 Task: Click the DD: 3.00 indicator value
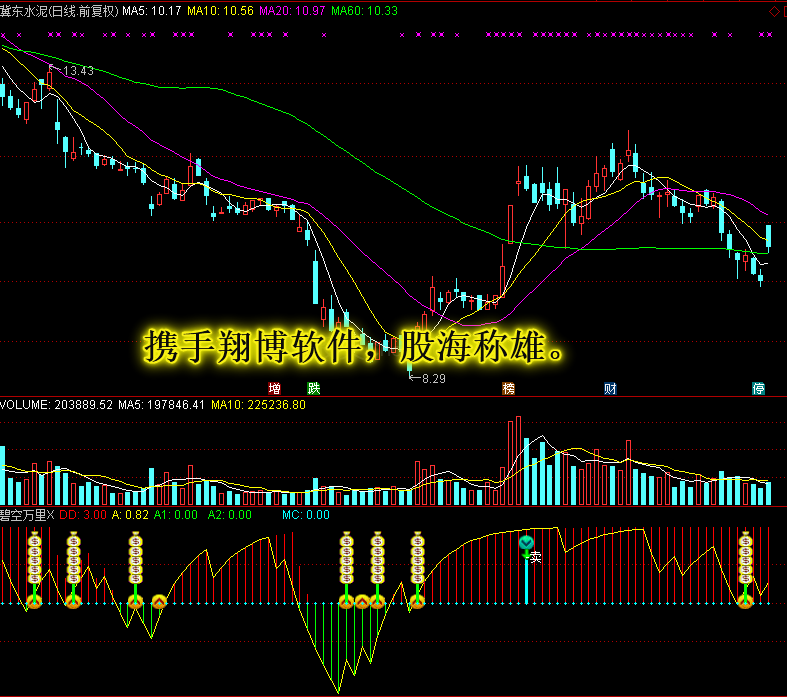83,515
